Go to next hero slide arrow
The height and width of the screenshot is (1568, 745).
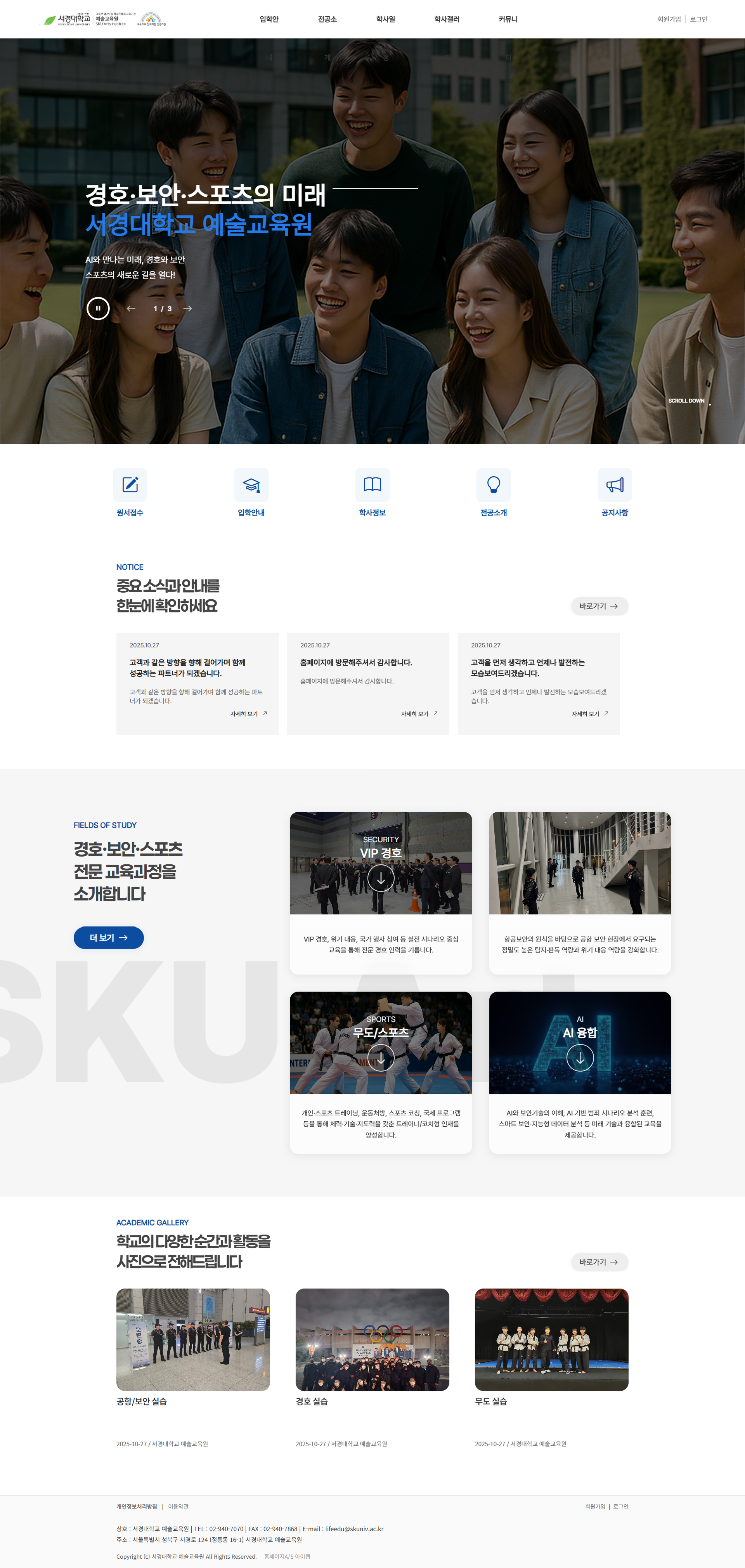coord(187,309)
